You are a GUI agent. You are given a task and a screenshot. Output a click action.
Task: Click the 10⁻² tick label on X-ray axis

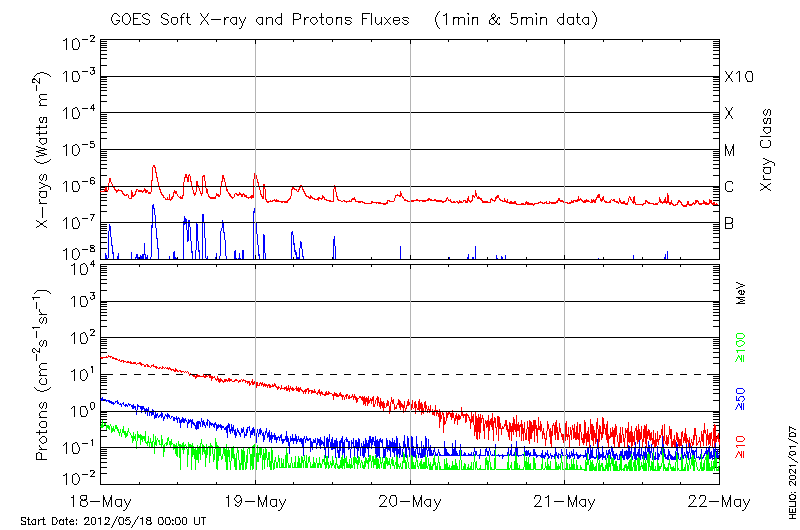(x=79, y=43)
